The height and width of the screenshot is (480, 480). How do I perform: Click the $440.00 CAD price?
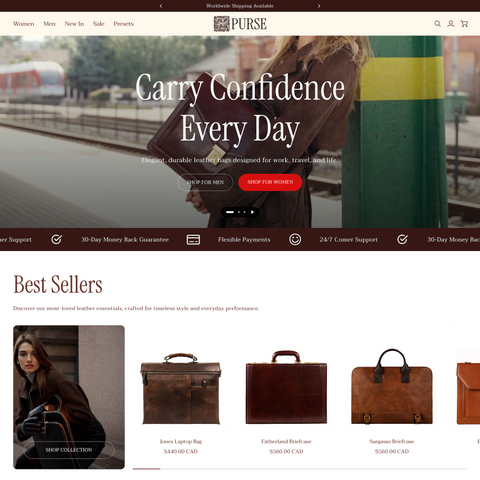click(x=181, y=451)
